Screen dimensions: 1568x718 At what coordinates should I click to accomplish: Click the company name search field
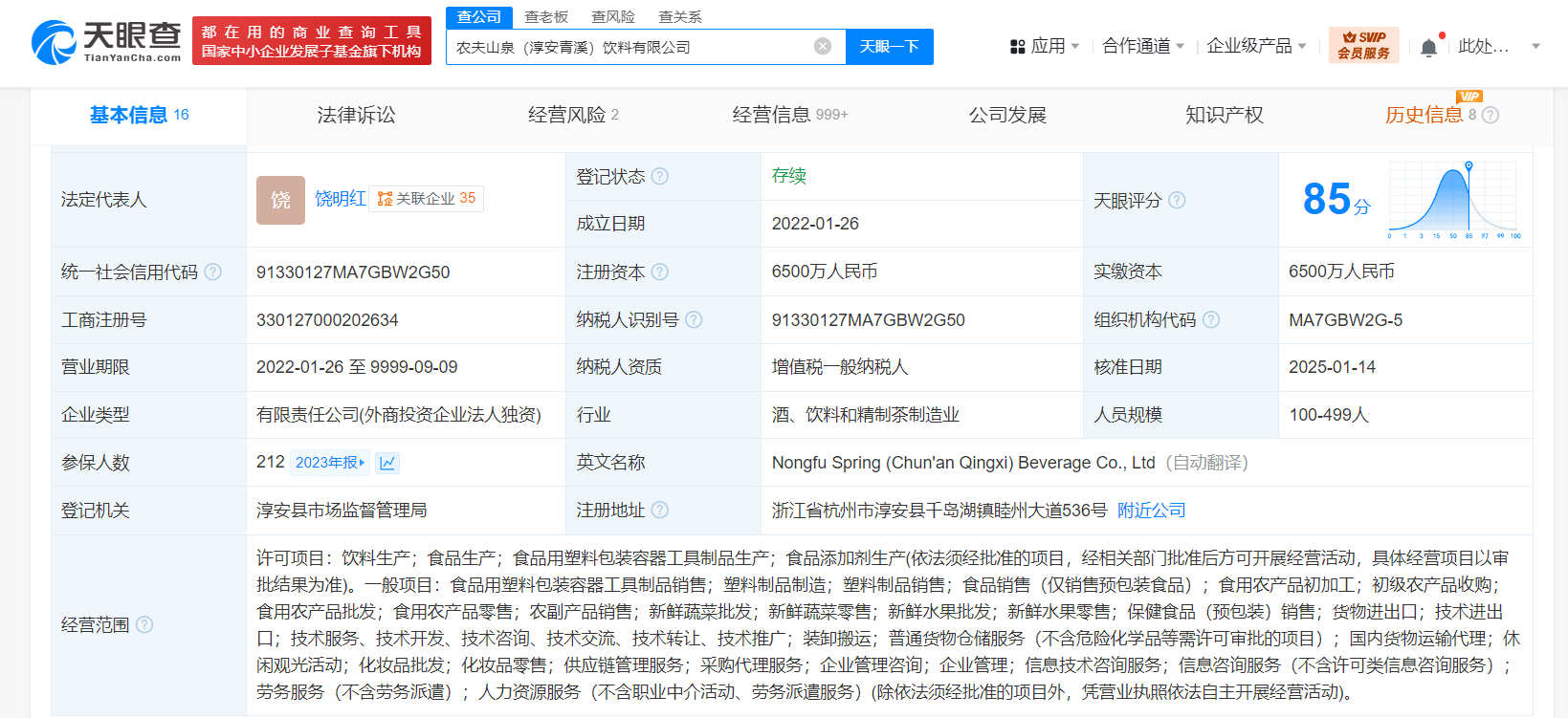click(631, 47)
